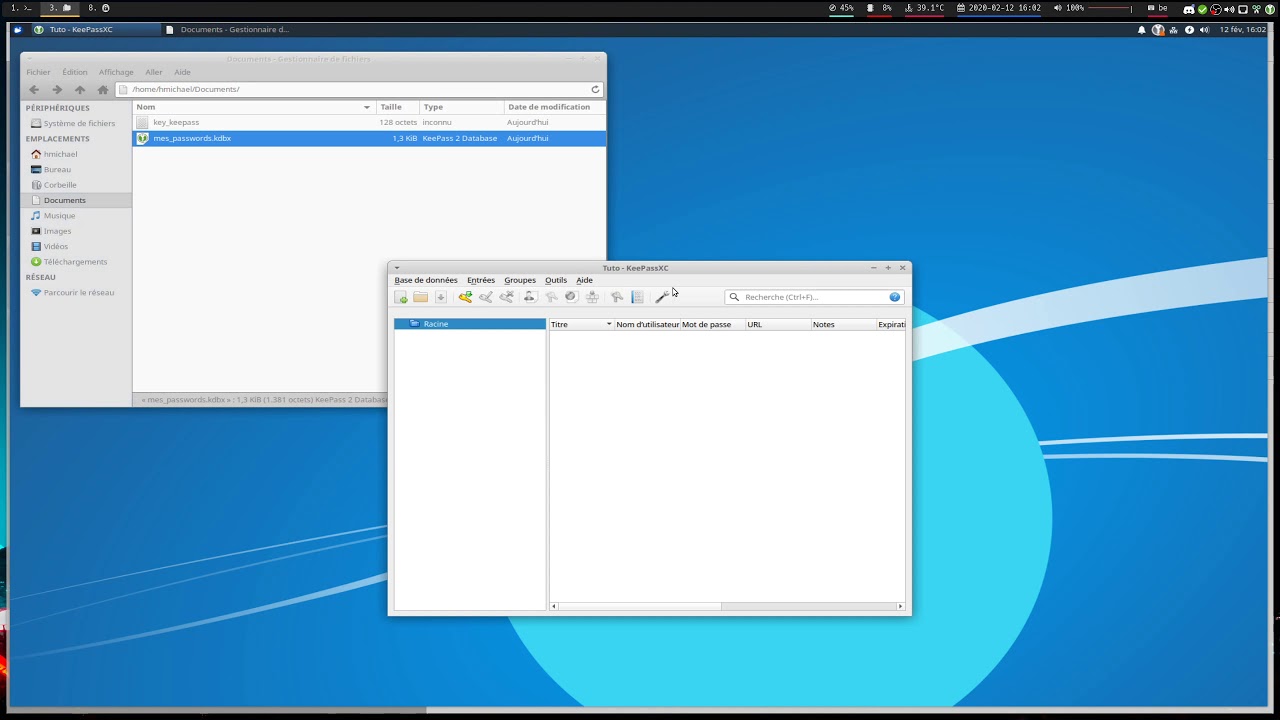Open the Entrées menu in KeePassXC

[481, 280]
